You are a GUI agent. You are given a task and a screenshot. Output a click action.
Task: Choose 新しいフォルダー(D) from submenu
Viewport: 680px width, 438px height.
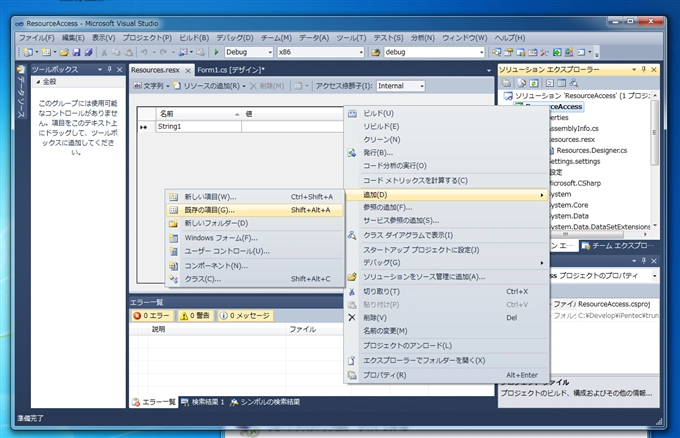(255, 223)
